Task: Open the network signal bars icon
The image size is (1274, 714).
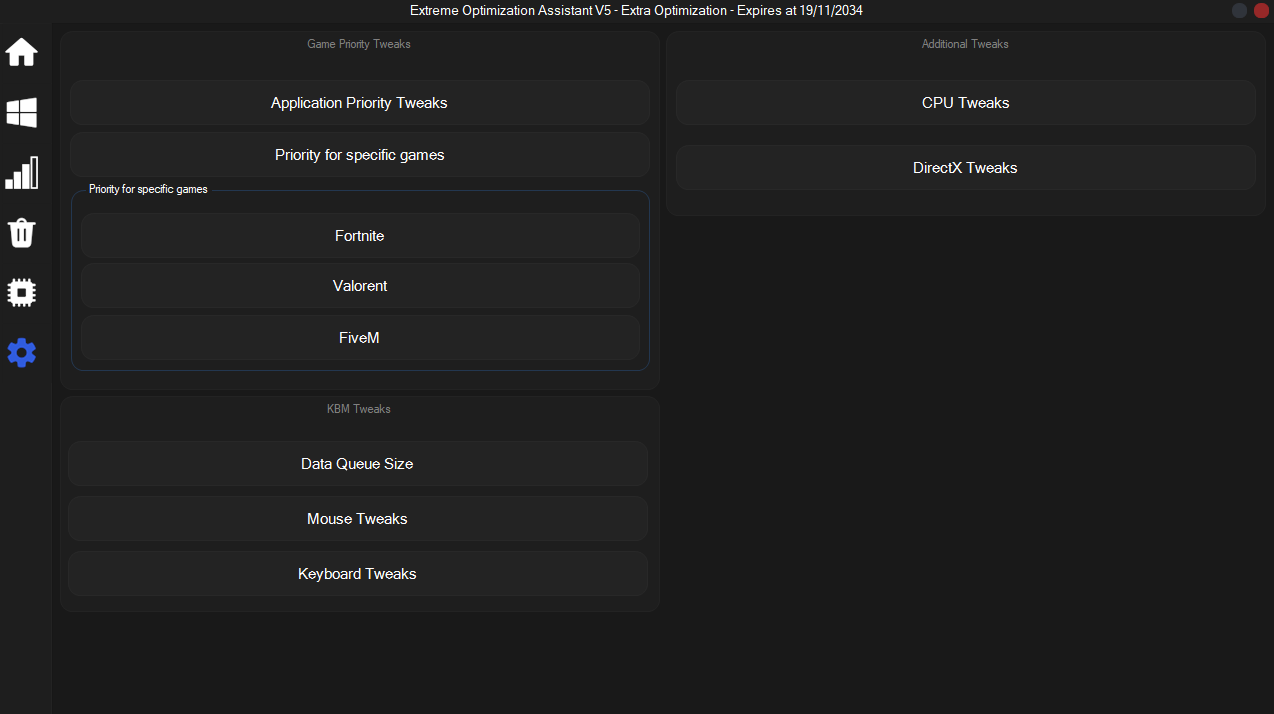Action: [22, 173]
